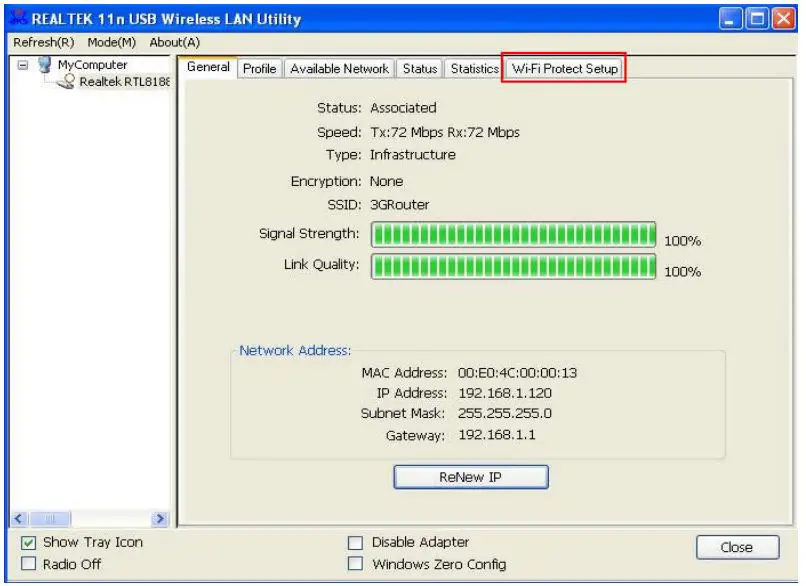806x586 pixels.
Task: Select the Realtek RTL8188 adapter entry
Action: click(x=124, y=82)
